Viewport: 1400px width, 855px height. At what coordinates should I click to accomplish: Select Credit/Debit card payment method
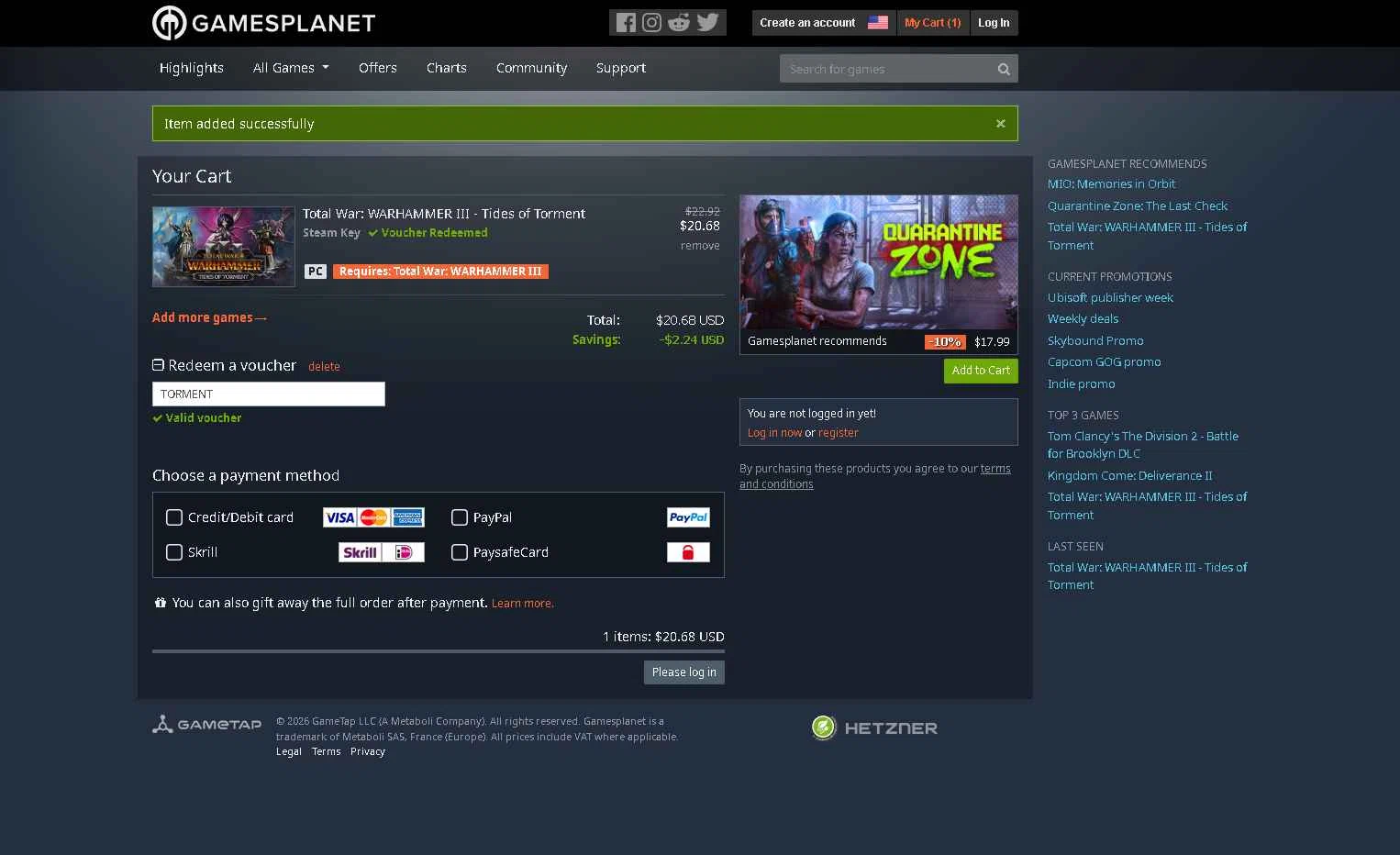pos(174,517)
